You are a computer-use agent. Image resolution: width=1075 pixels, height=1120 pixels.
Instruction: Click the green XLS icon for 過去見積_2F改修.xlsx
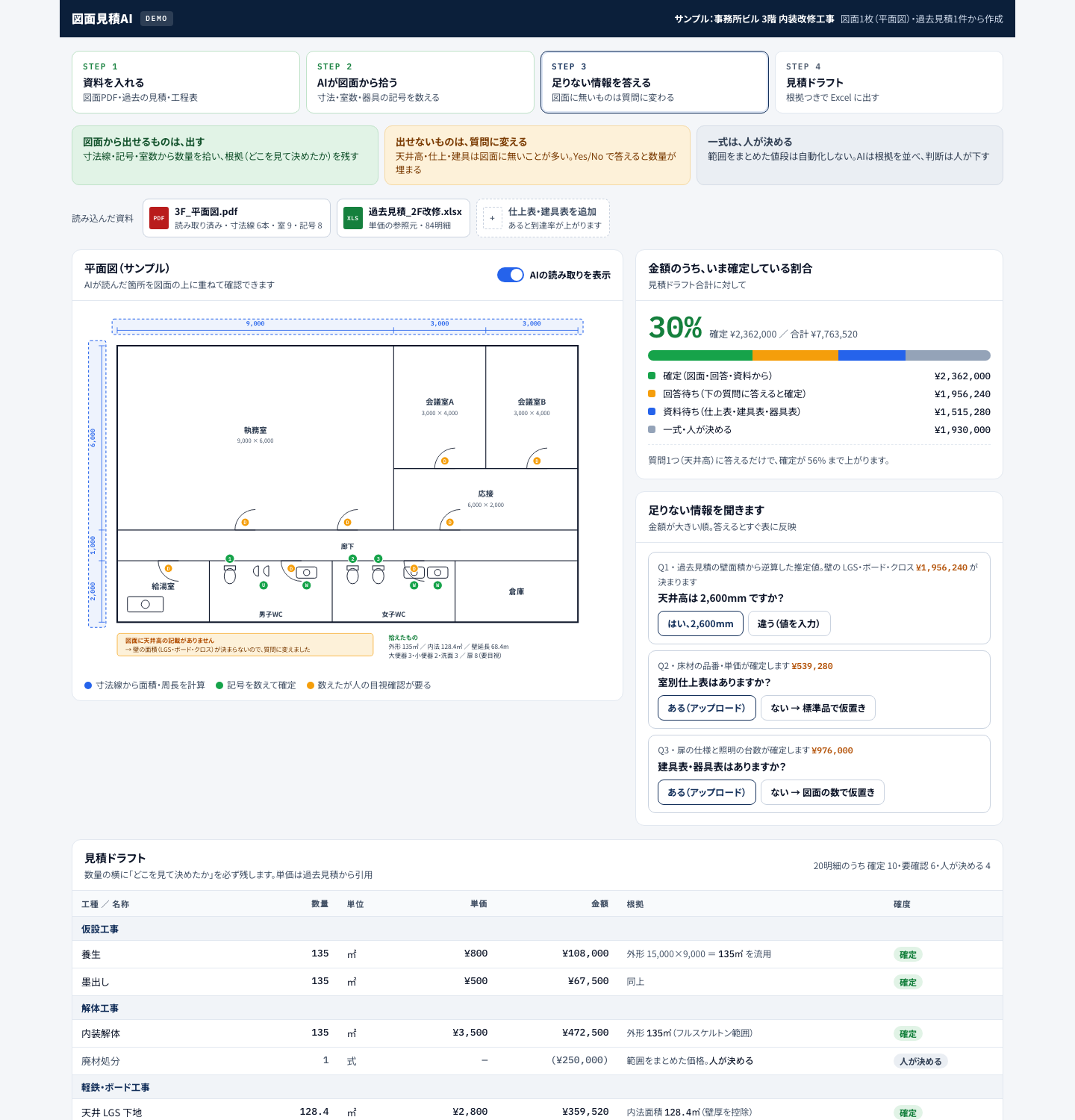click(x=353, y=218)
